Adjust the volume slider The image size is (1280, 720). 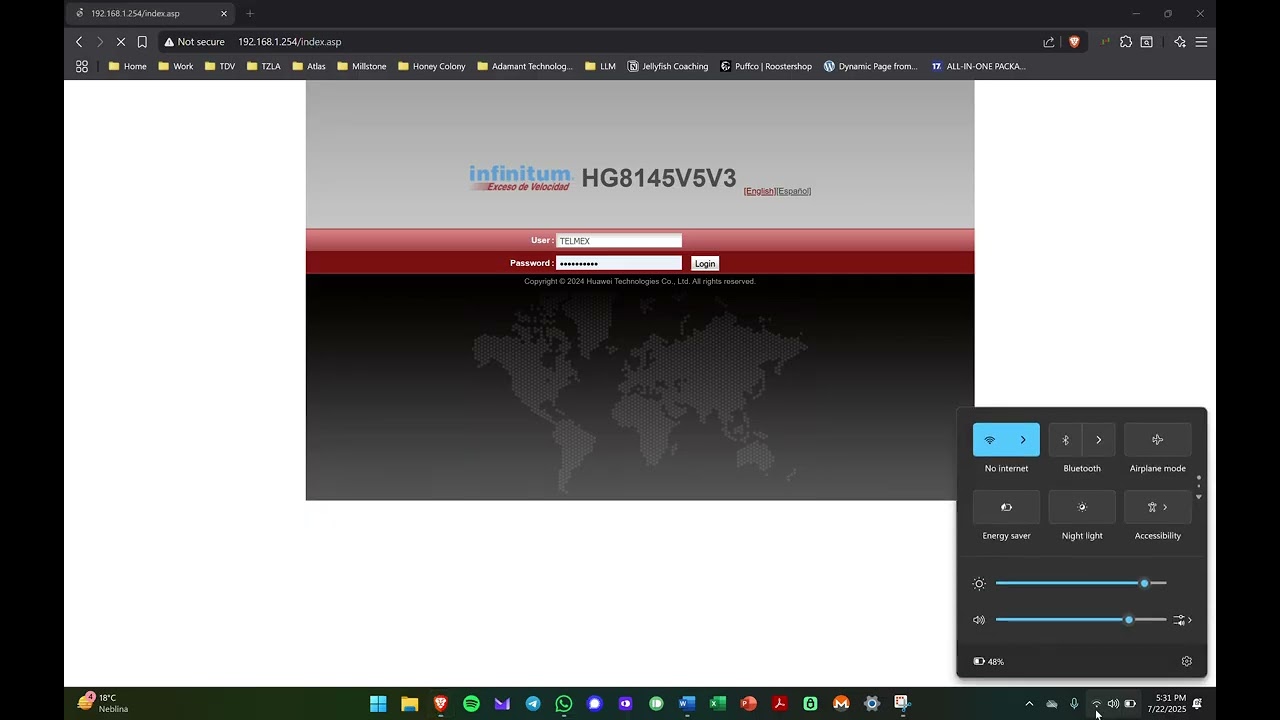[1081, 620]
